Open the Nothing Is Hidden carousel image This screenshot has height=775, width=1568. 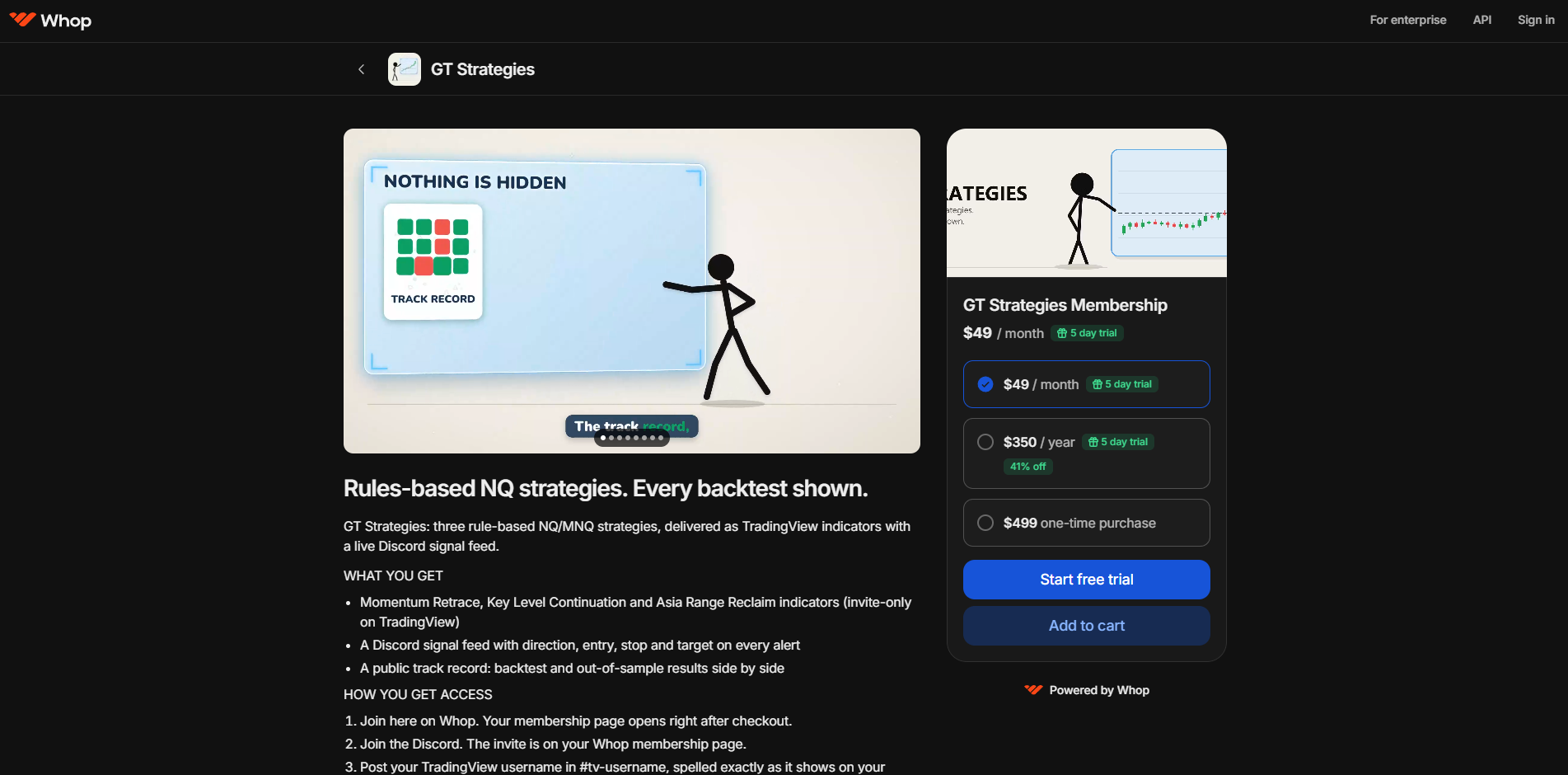(631, 290)
